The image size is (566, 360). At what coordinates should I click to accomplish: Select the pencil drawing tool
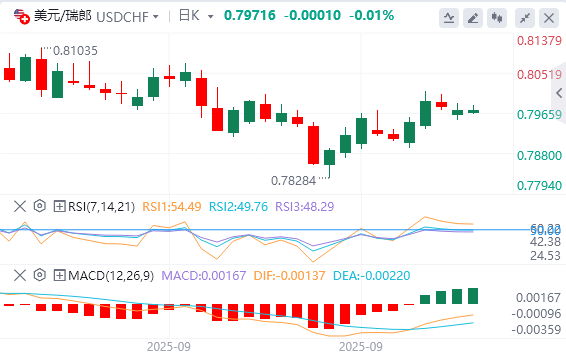click(x=473, y=18)
